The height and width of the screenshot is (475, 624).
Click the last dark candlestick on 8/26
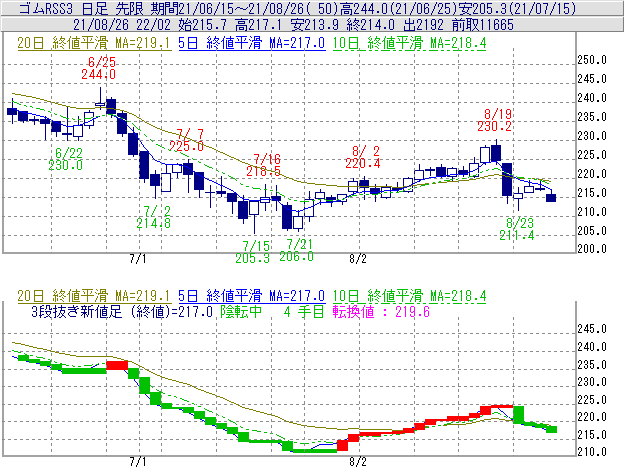point(551,197)
